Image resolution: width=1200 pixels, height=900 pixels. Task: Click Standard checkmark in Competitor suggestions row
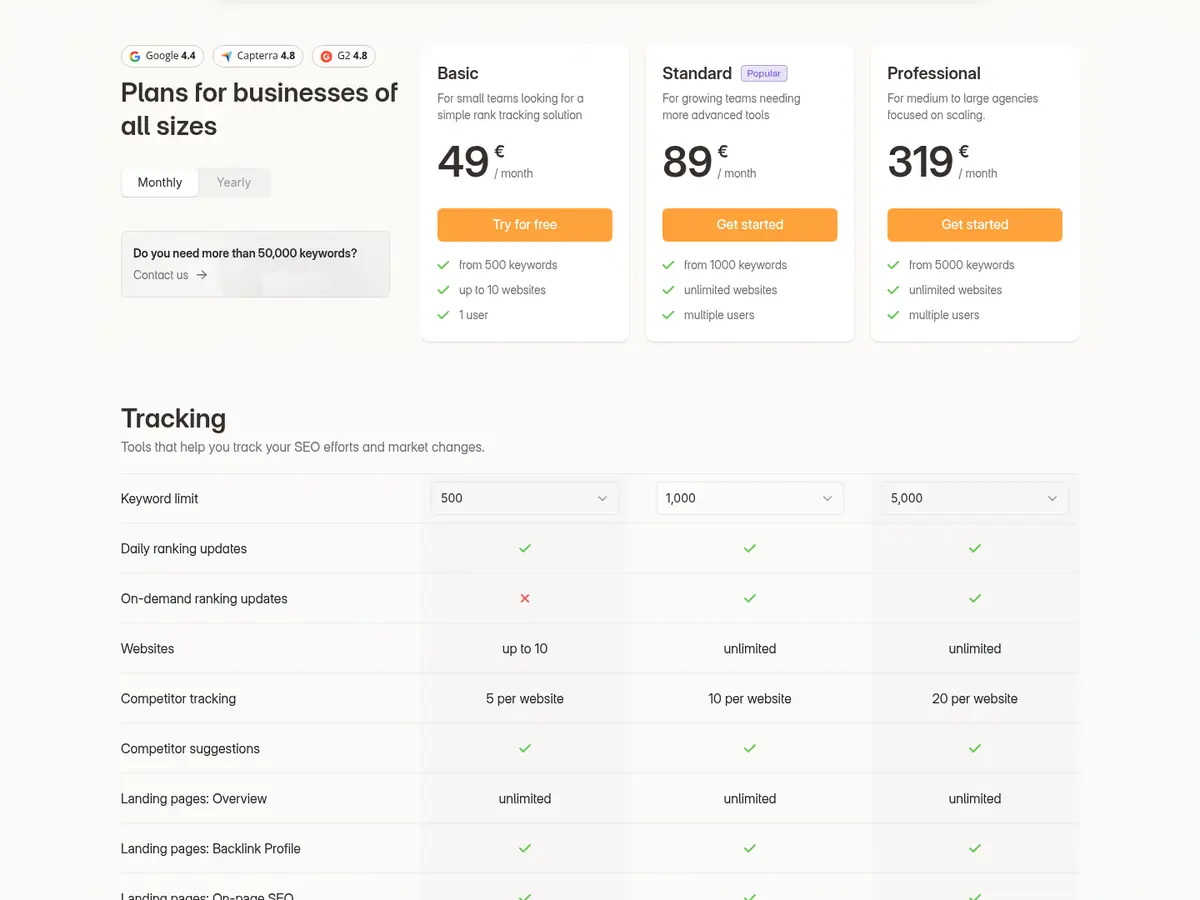[x=750, y=748]
